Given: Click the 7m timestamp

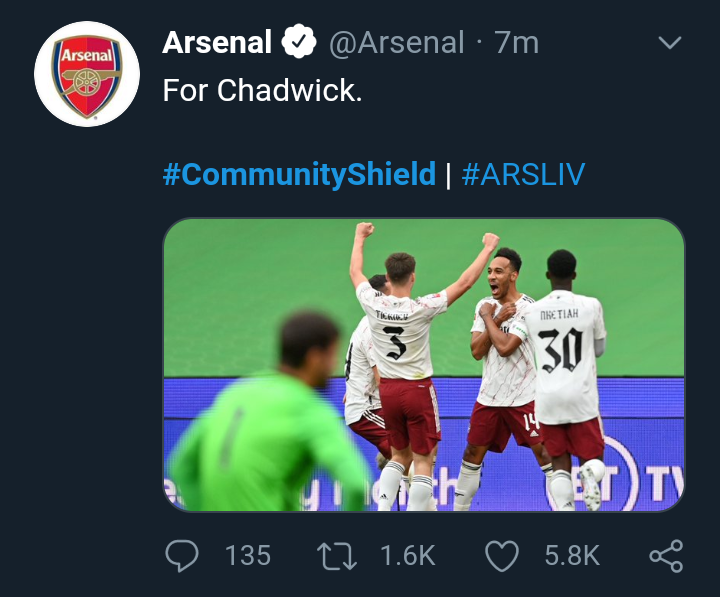Looking at the screenshot, I should coord(517,42).
